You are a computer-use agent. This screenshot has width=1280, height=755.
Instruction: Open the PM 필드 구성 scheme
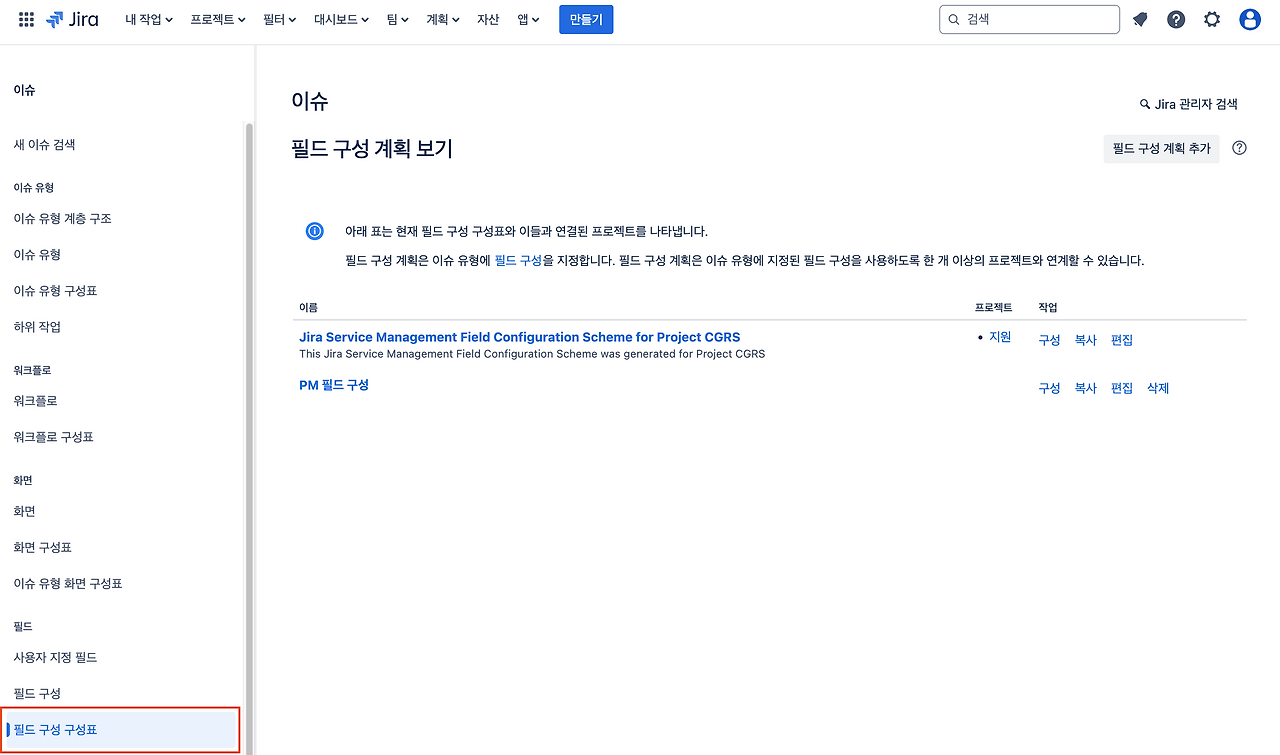click(334, 384)
